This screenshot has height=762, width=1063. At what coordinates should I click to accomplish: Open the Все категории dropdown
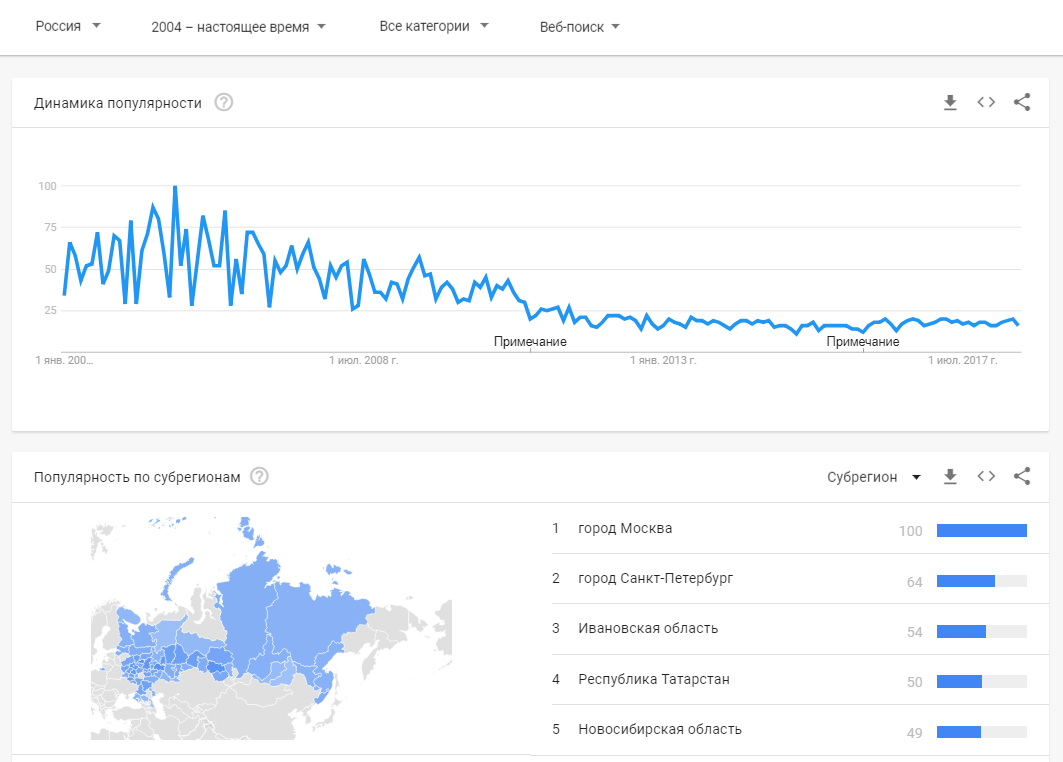[x=434, y=26]
